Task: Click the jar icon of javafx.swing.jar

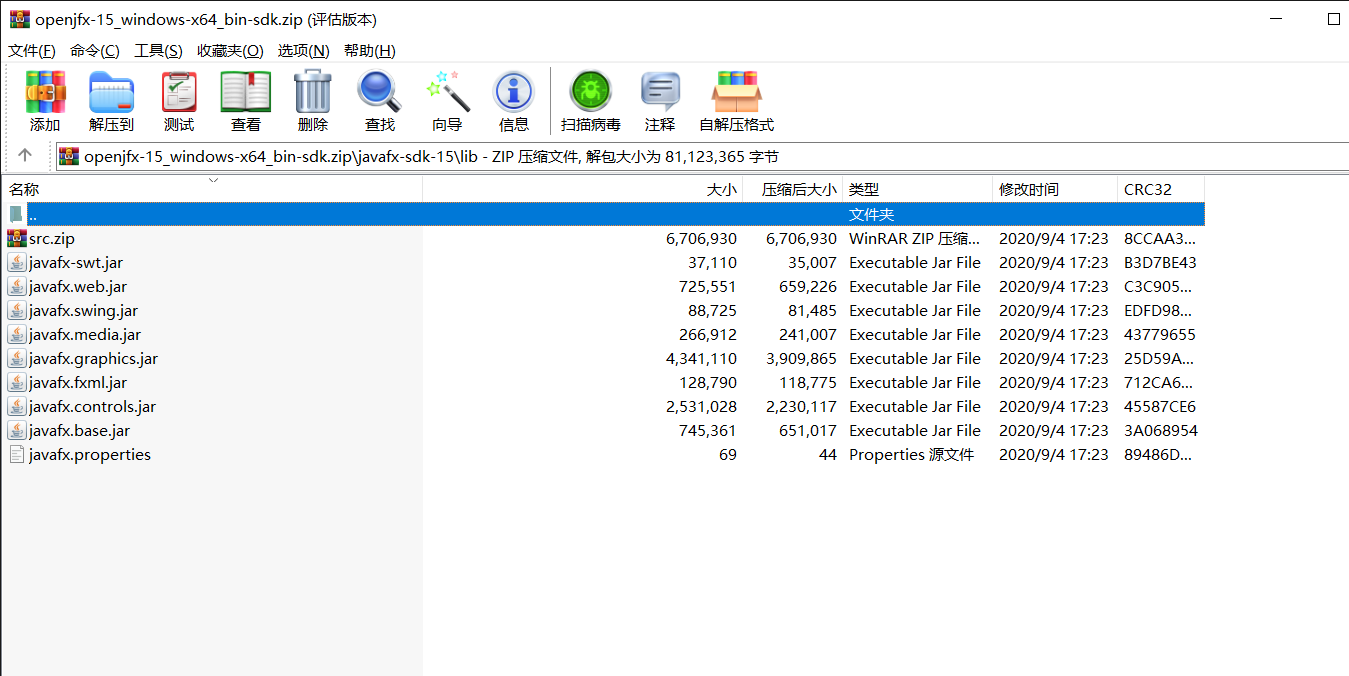Action: click(x=17, y=310)
